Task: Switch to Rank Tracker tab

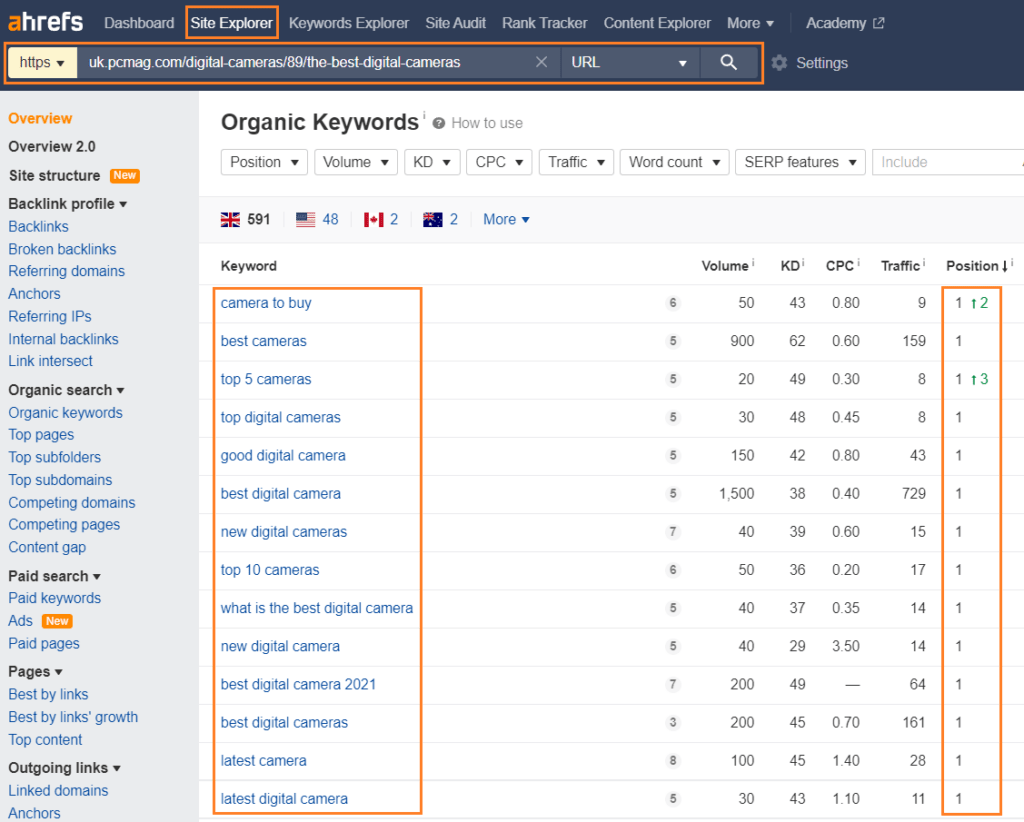Action: (x=545, y=23)
